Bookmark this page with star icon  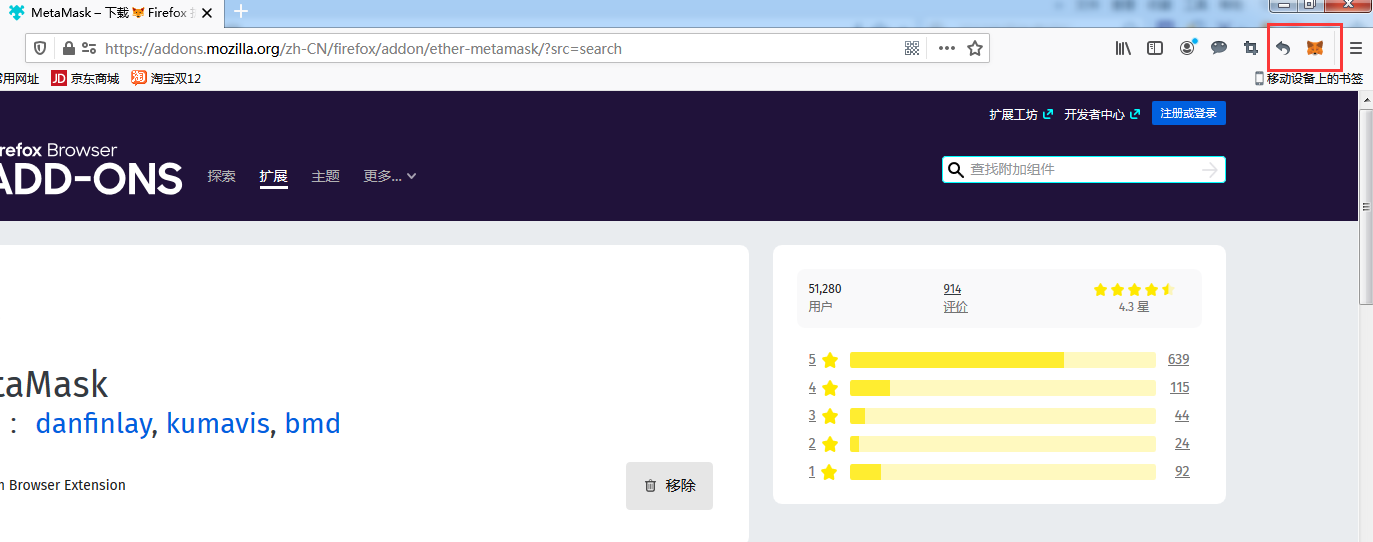click(975, 48)
